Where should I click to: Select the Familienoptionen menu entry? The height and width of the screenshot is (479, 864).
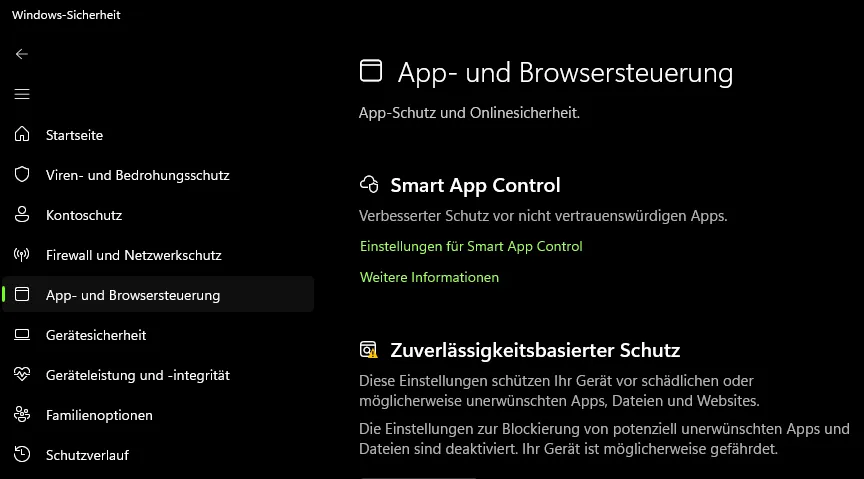click(99, 415)
